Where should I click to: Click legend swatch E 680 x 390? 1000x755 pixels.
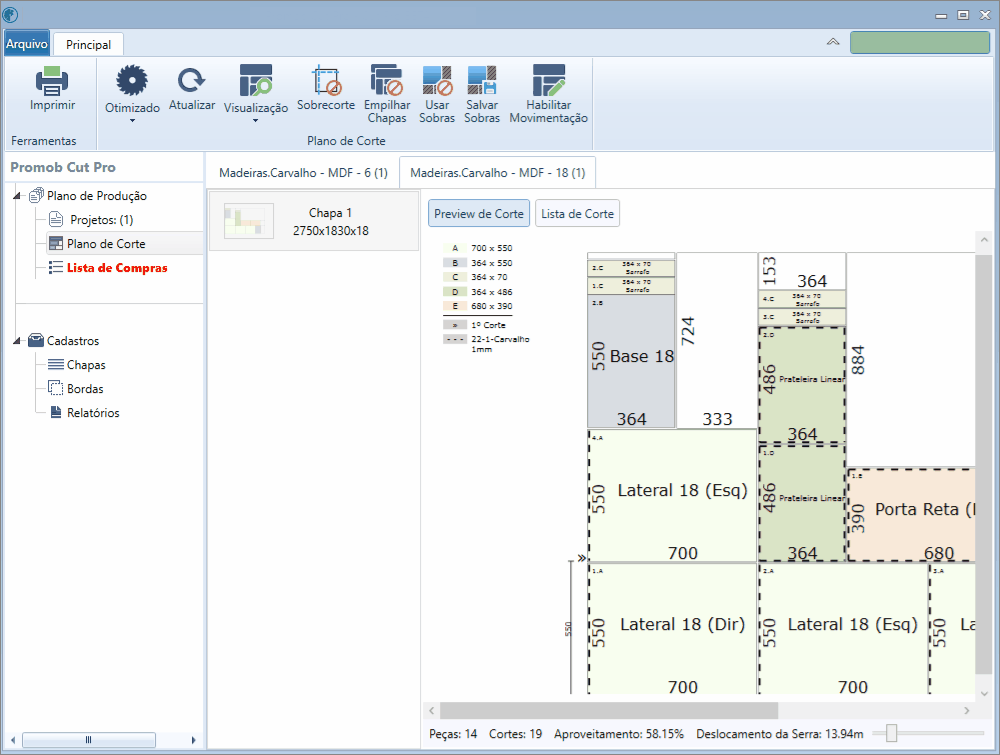[455, 306]
